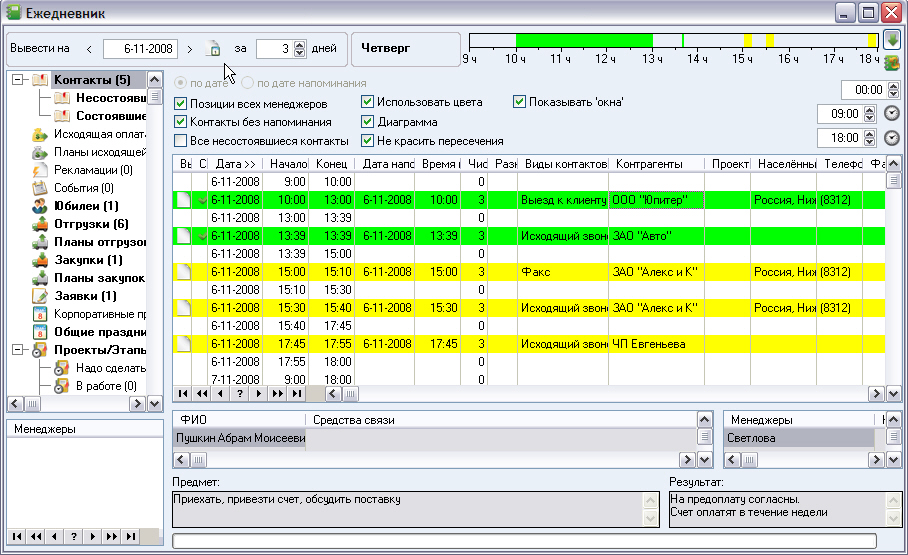The width and height of the screenshot is (908, 555).
Task: Click the question mark in contacts grid navigator
Action: click(x=240, y=393)
